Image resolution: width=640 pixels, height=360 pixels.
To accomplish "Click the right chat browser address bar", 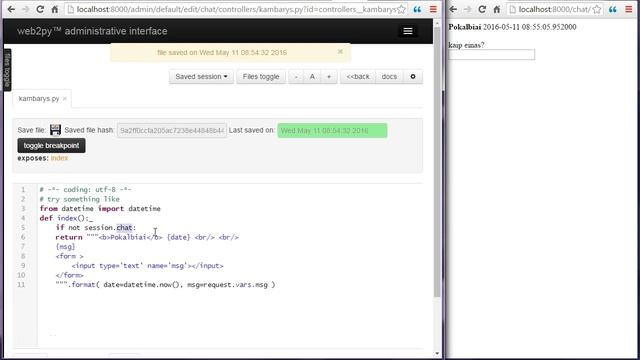I will point(555,9).
